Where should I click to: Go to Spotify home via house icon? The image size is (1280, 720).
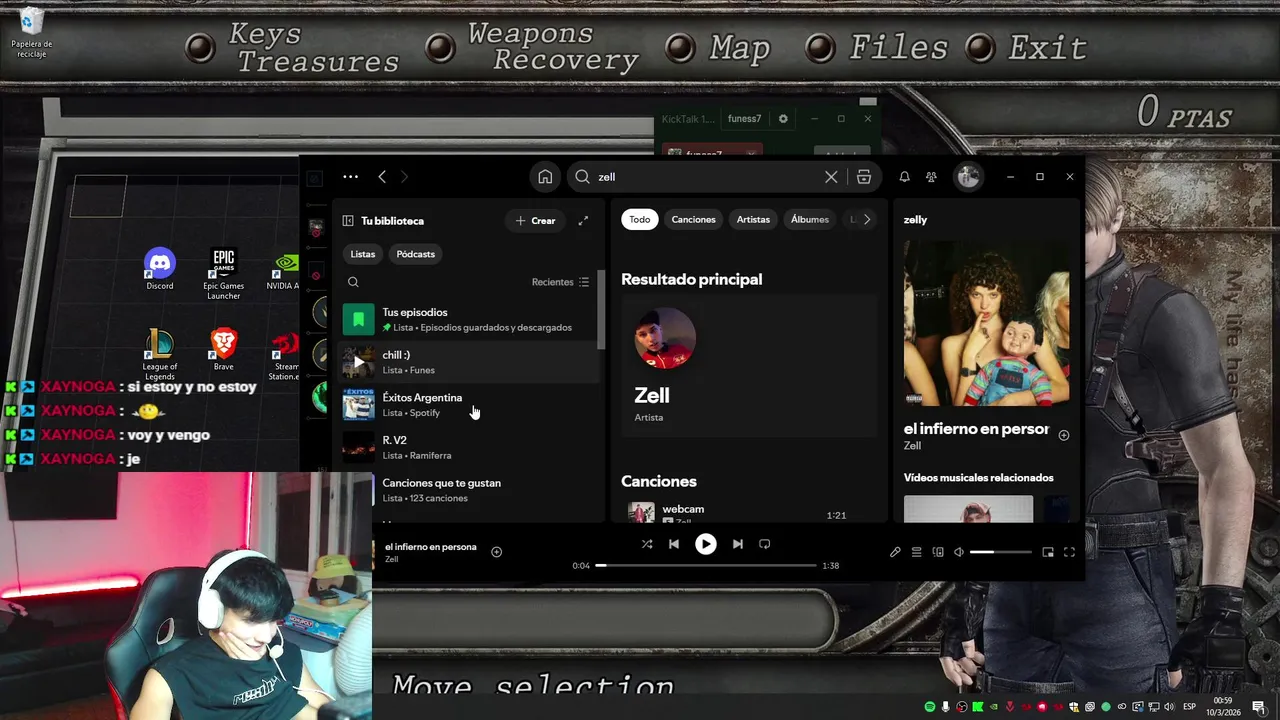545,177
